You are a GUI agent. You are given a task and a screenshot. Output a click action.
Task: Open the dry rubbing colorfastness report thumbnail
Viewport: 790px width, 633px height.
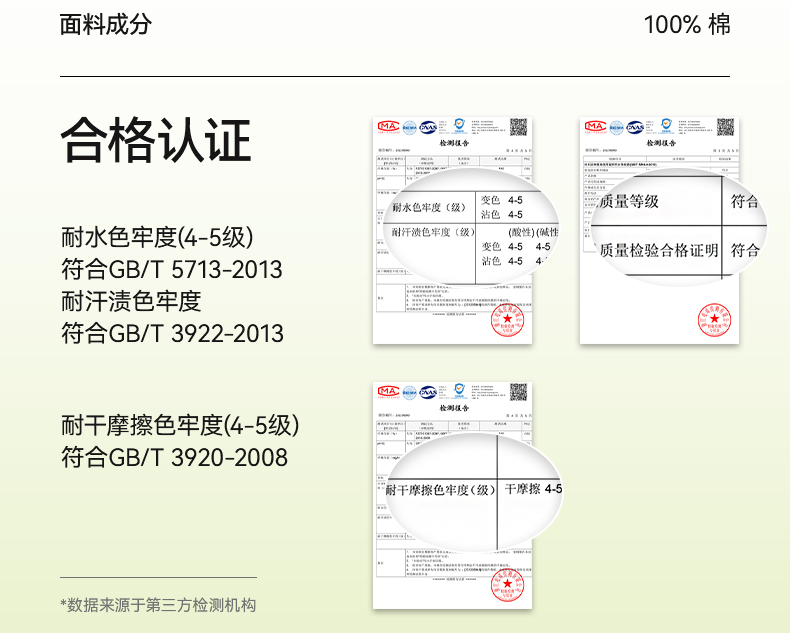point(452,495)
